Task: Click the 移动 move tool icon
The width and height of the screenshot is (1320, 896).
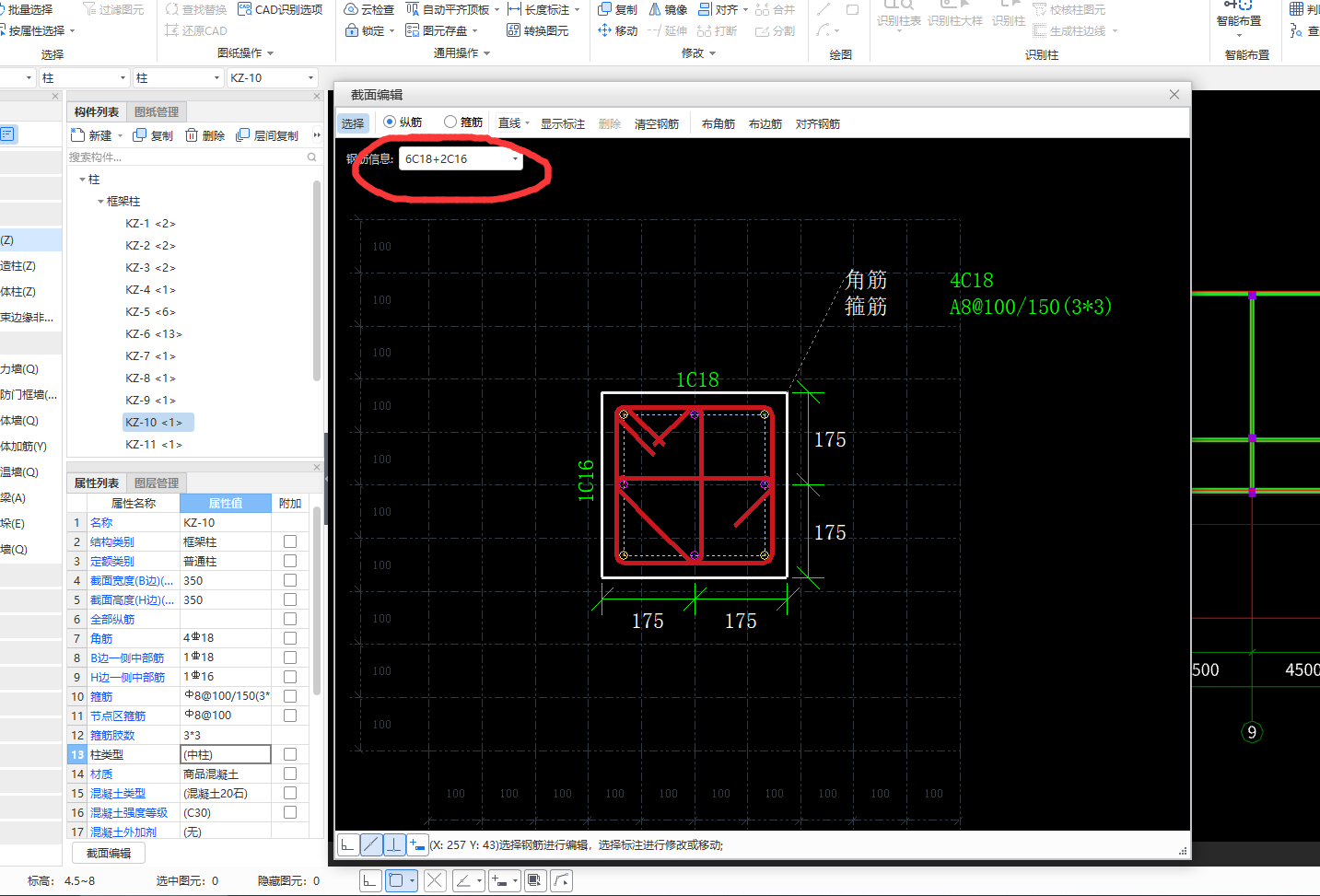Action: coord(604,30)
